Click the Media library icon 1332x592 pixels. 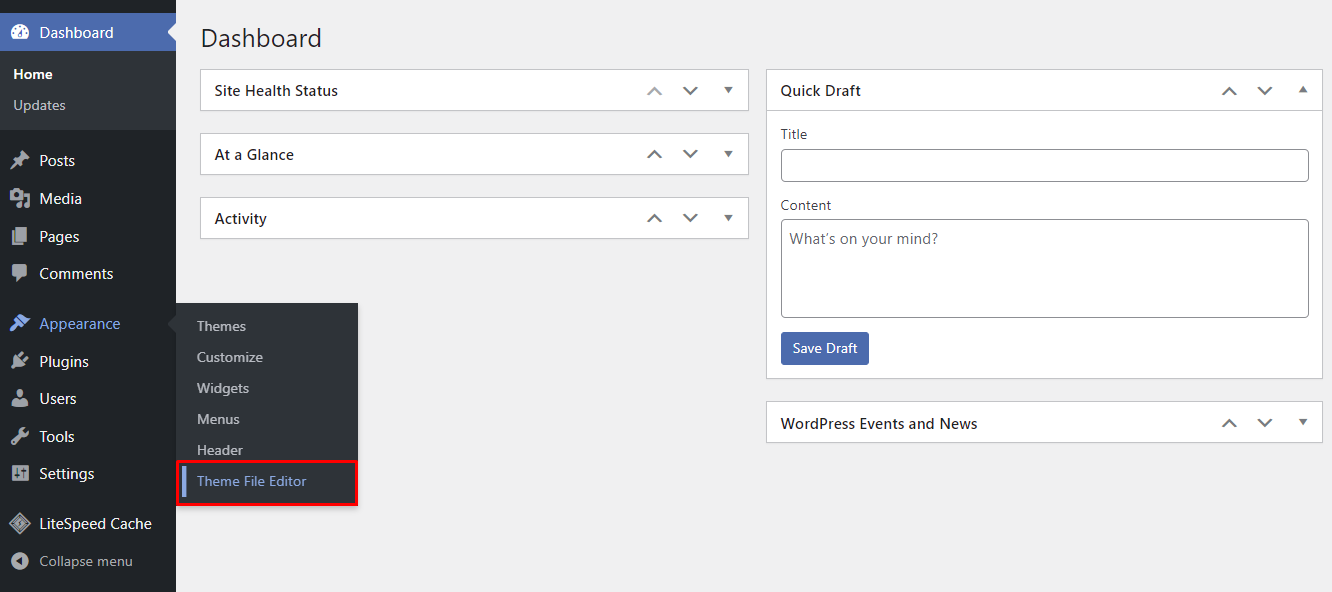click(x=20, y=198)
